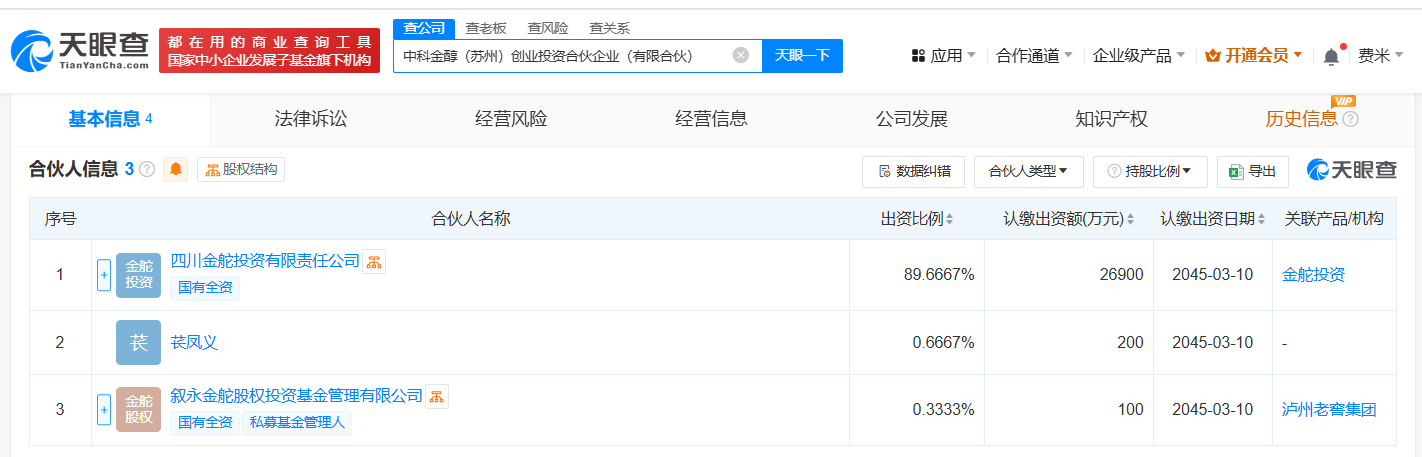Image resolution: width=1422 pixels, height=457 pixels.
Task: Open the 泸州老窖集团 link
Action: tap(1329, 409)
